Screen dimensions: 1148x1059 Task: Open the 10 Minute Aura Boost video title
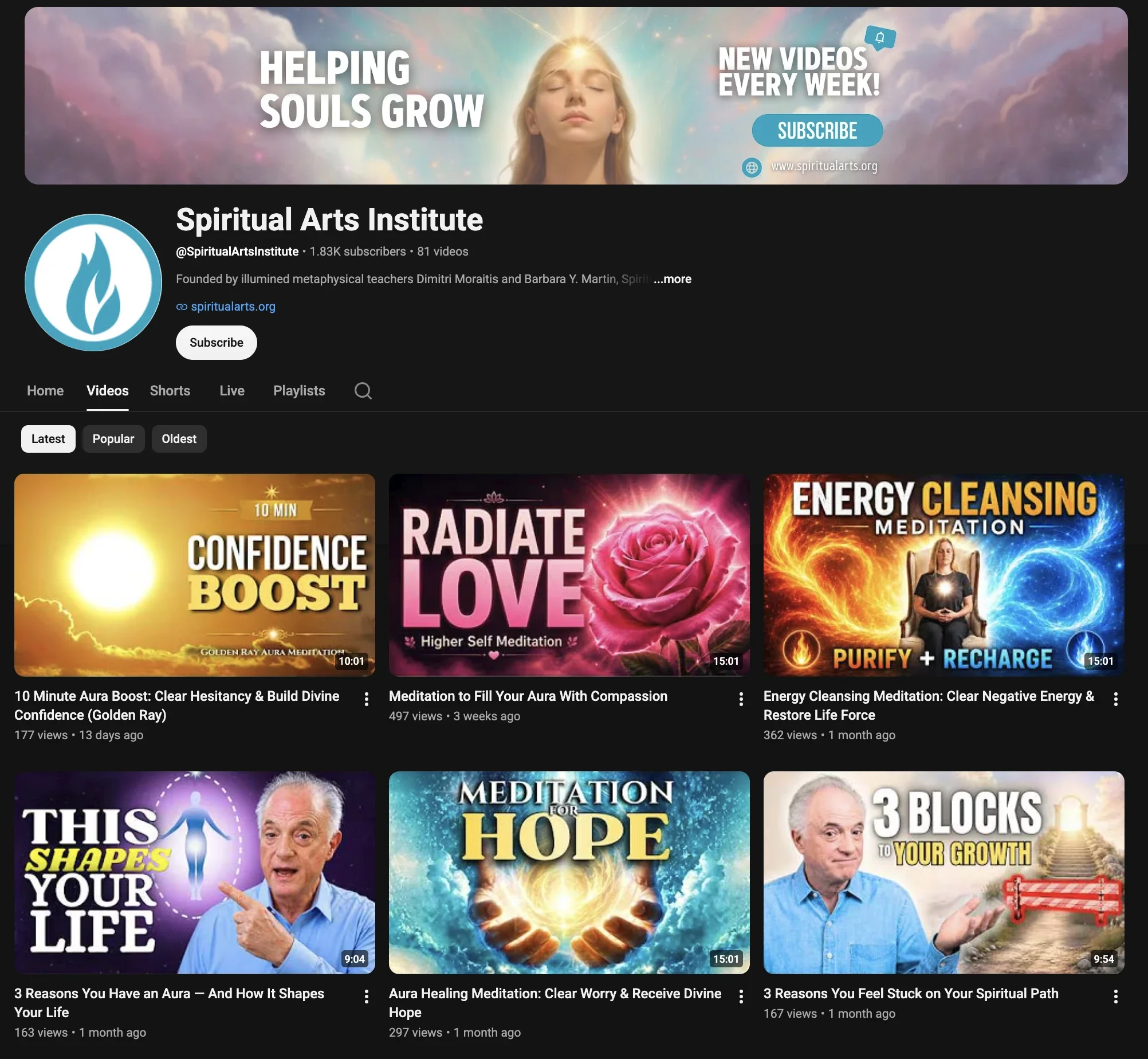click(x=177, y=705)
